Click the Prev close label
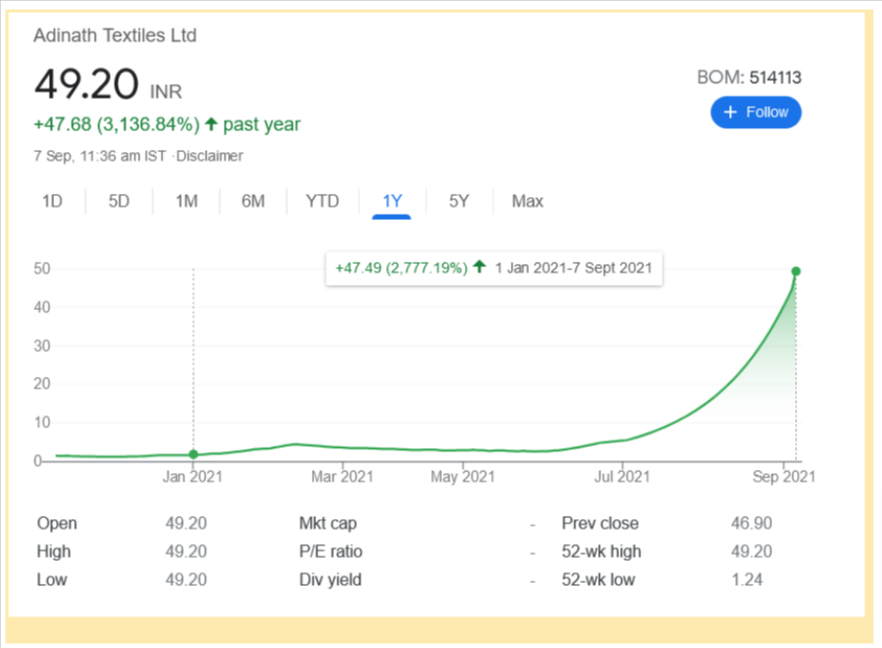882x648 pixels. 600,523
